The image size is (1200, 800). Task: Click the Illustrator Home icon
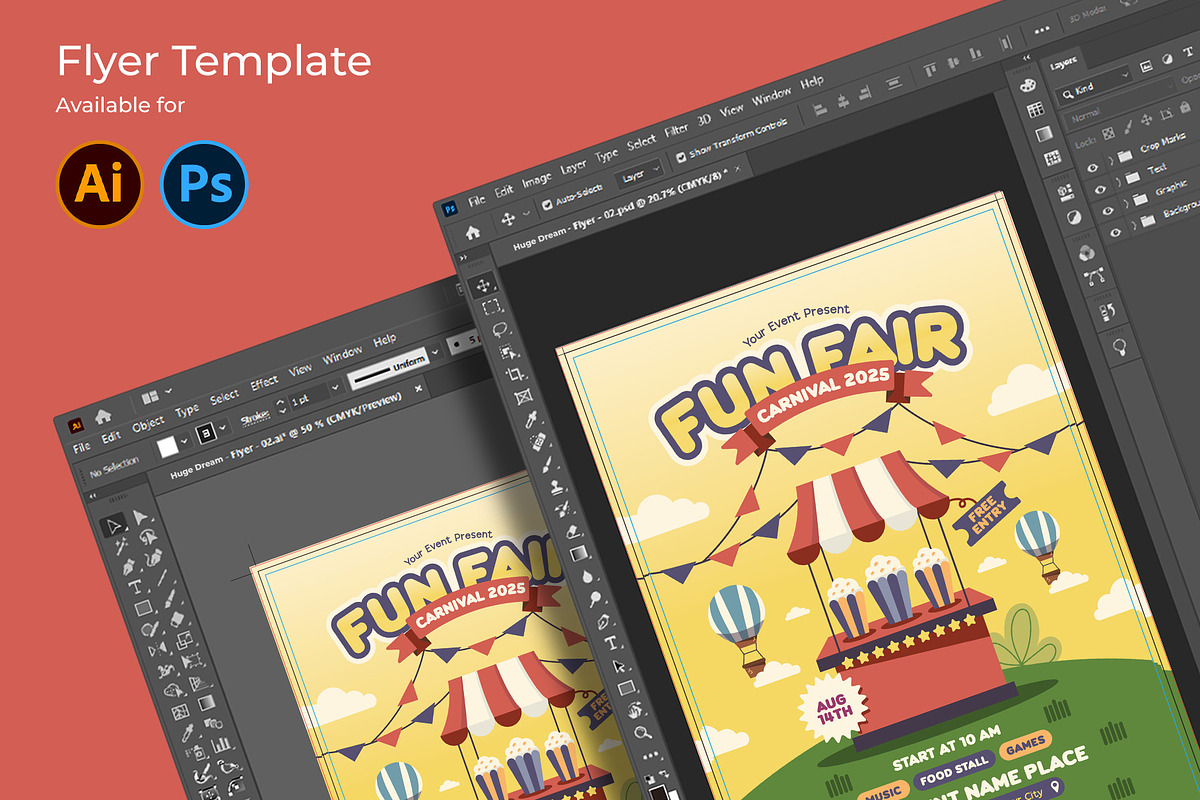[103, 416]
